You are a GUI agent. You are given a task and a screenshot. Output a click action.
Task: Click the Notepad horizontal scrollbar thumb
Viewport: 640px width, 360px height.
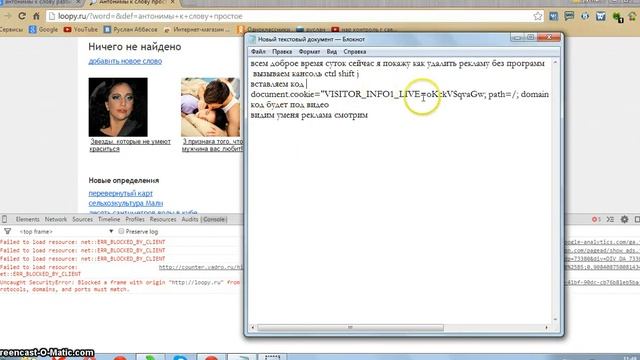click(350, 327)
